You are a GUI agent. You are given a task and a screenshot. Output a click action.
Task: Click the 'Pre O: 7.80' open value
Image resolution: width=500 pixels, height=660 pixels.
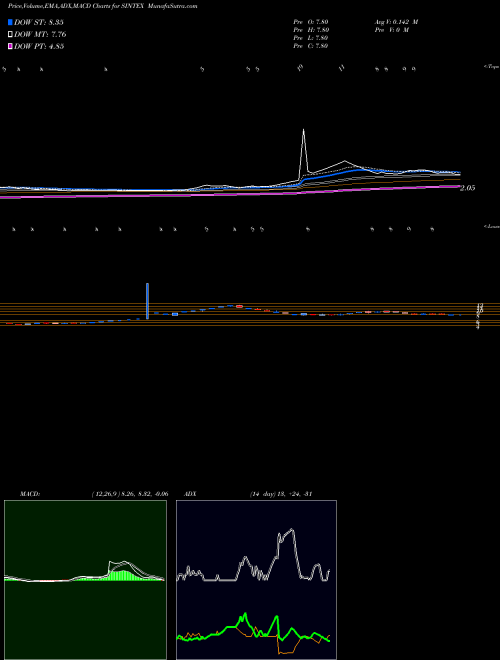point(311,22)
